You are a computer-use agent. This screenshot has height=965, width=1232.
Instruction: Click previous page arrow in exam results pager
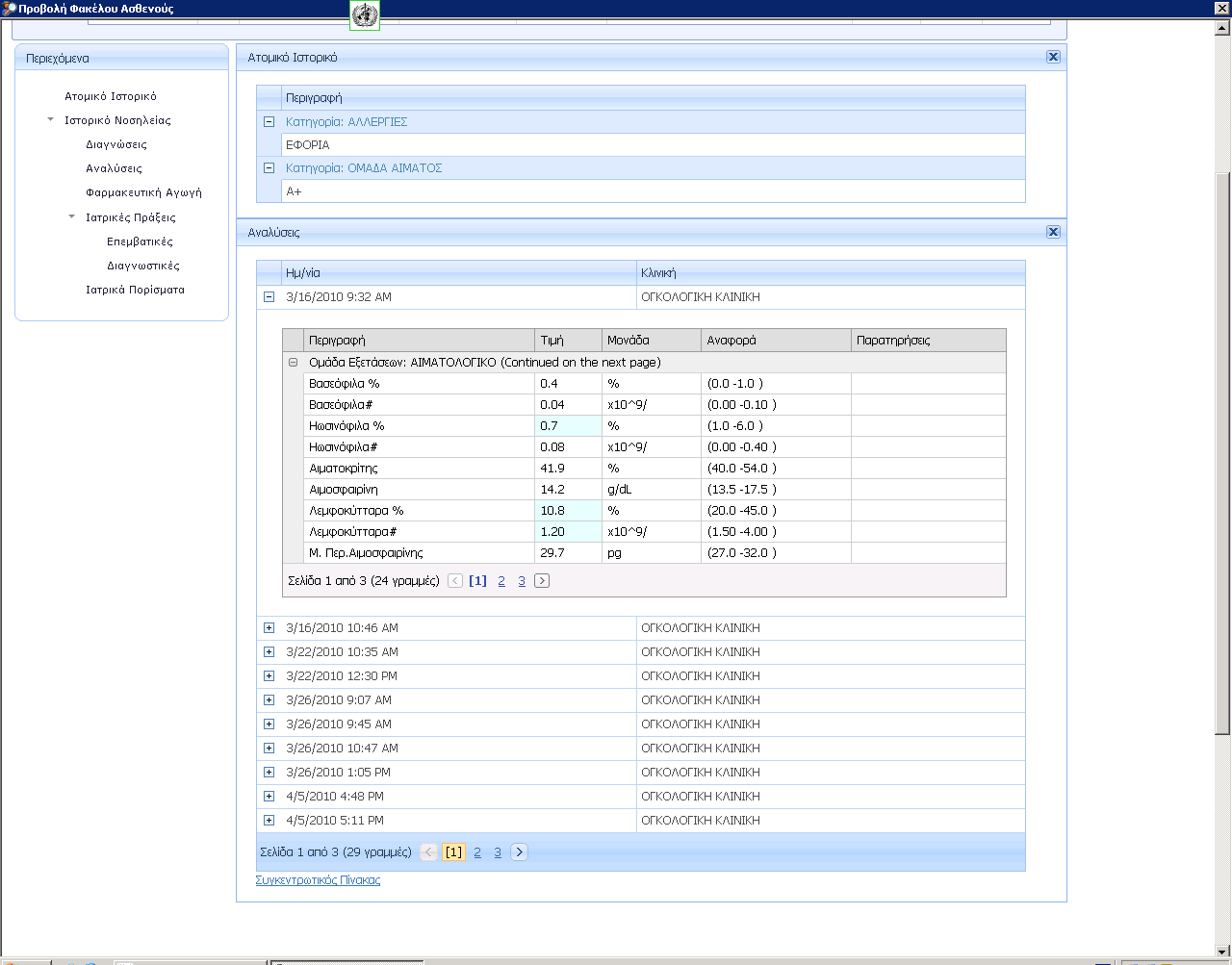455,581
